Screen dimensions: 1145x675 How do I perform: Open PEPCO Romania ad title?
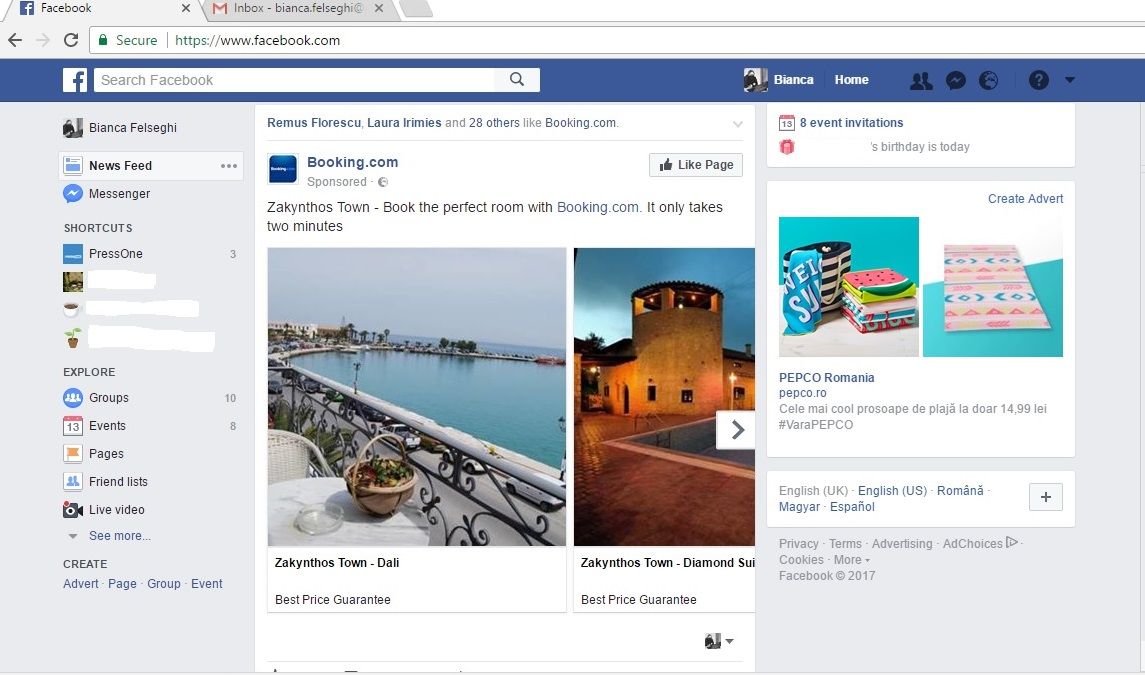coord(827,378)
